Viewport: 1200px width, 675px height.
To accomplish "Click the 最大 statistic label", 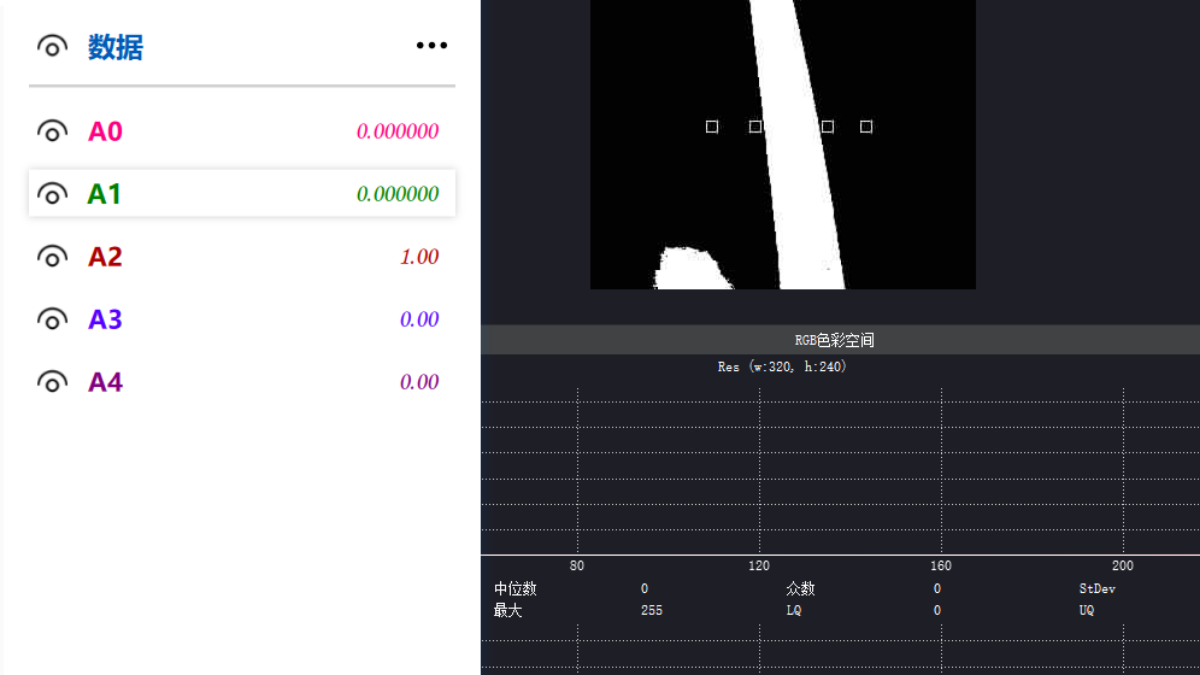I will 508,610.
